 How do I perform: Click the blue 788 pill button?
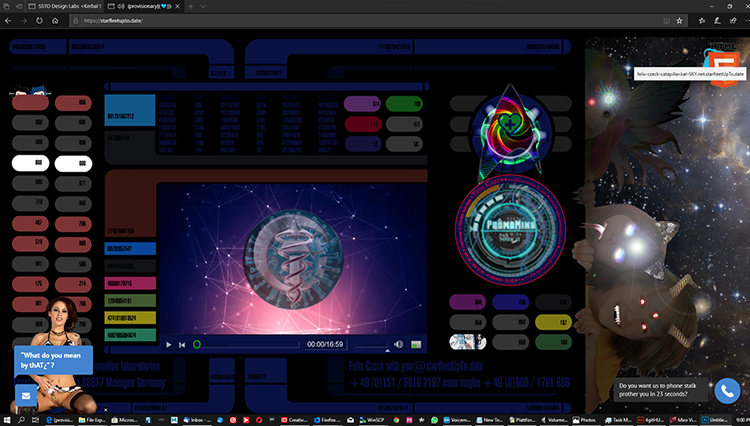tap(510, 302)
